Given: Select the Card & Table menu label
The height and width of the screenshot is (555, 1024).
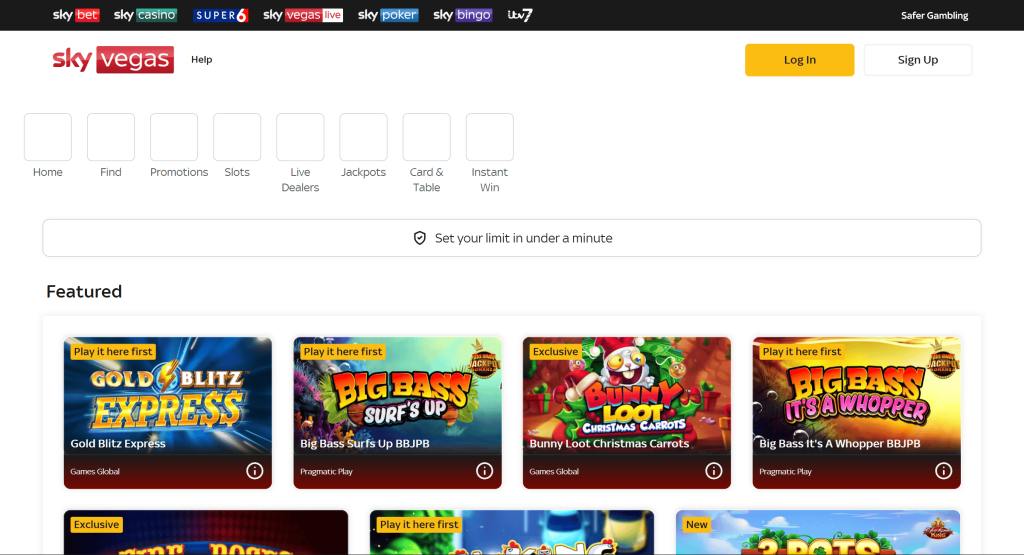Looking at the screenshot, I should pos(426,180).
